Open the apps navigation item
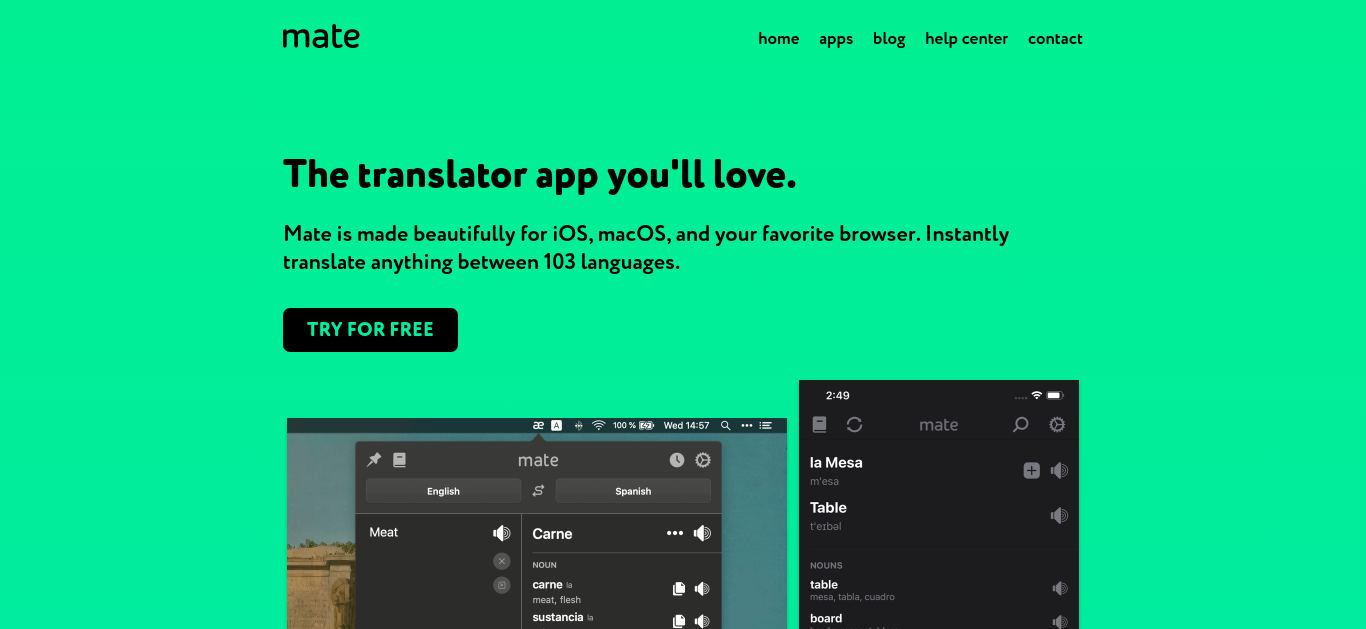The image size is (1366, 629). tap(836, 39)
